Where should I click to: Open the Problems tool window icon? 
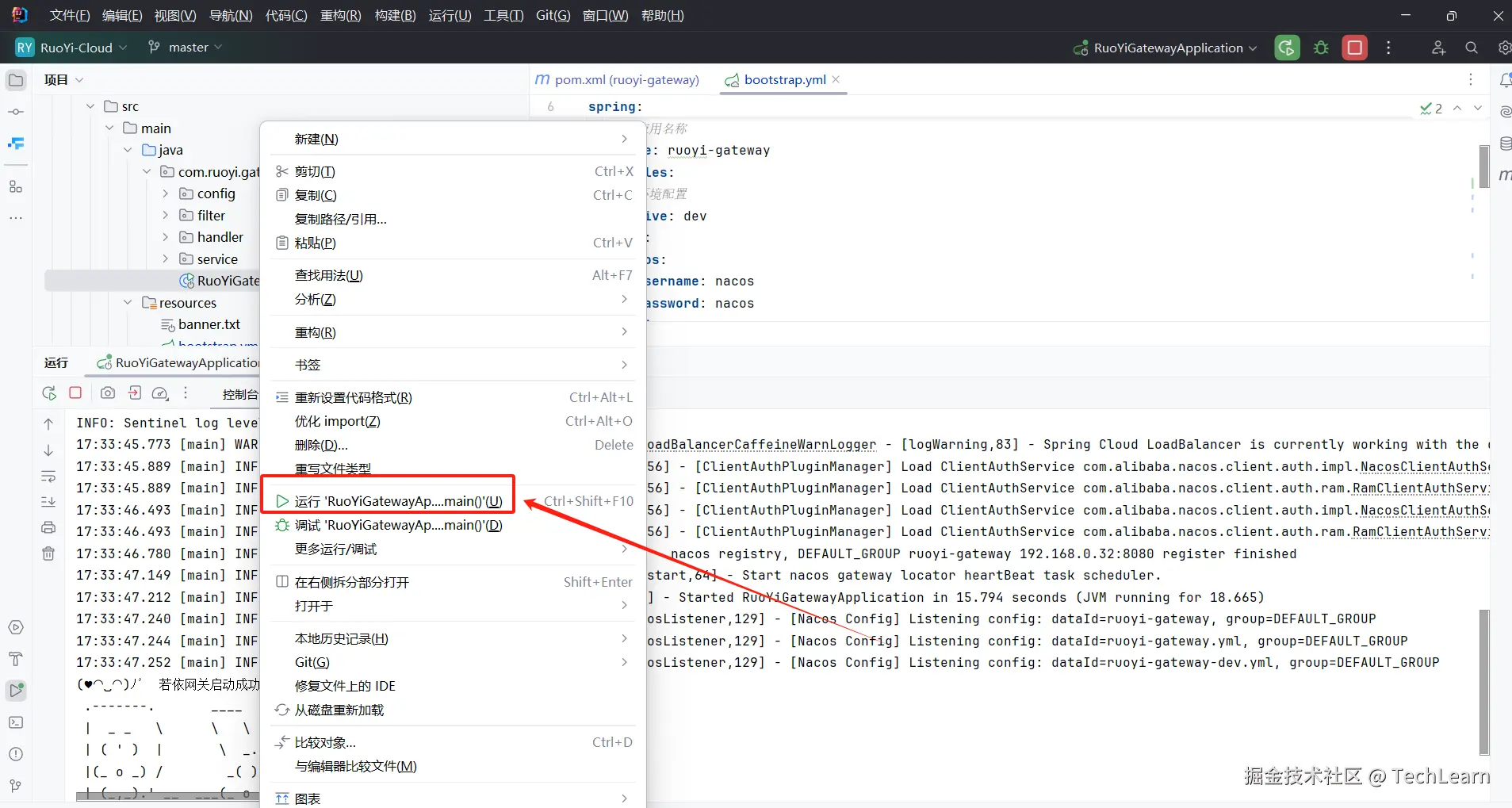16,754
